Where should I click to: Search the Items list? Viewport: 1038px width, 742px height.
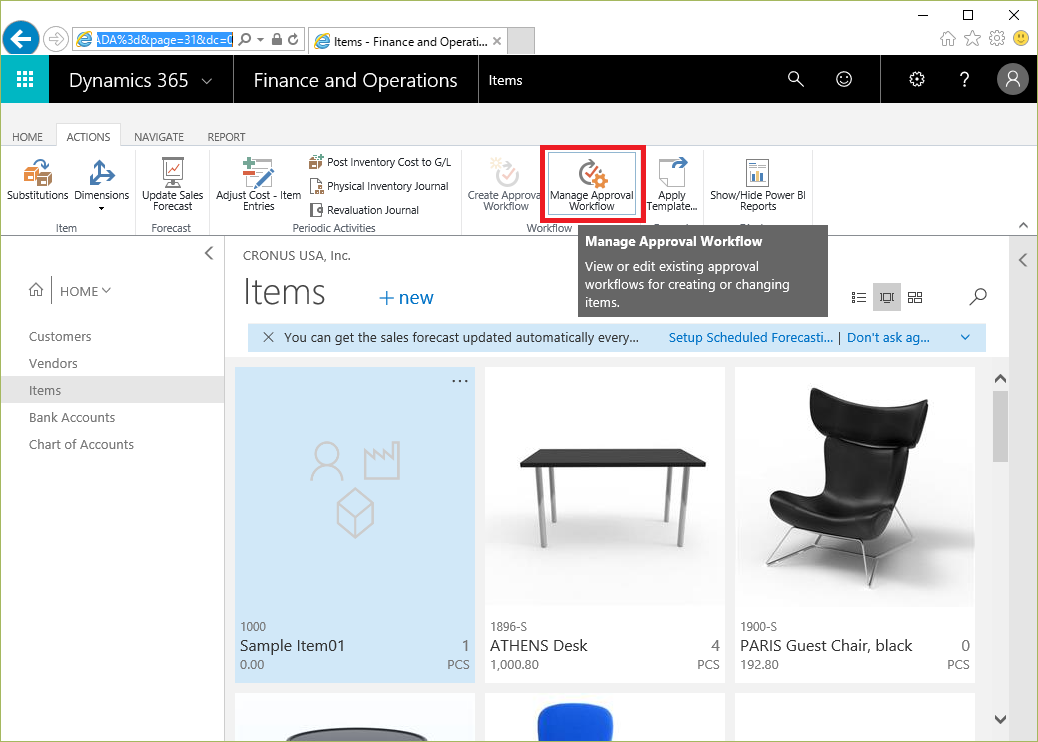[x=978, y=297]
